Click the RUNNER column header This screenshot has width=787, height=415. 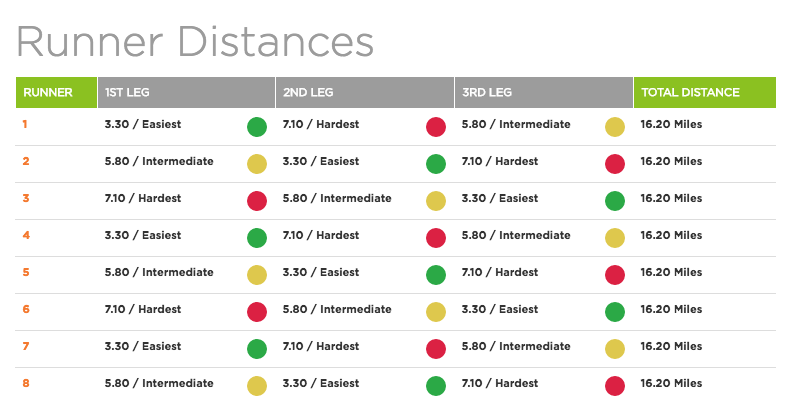pos(47,92)
